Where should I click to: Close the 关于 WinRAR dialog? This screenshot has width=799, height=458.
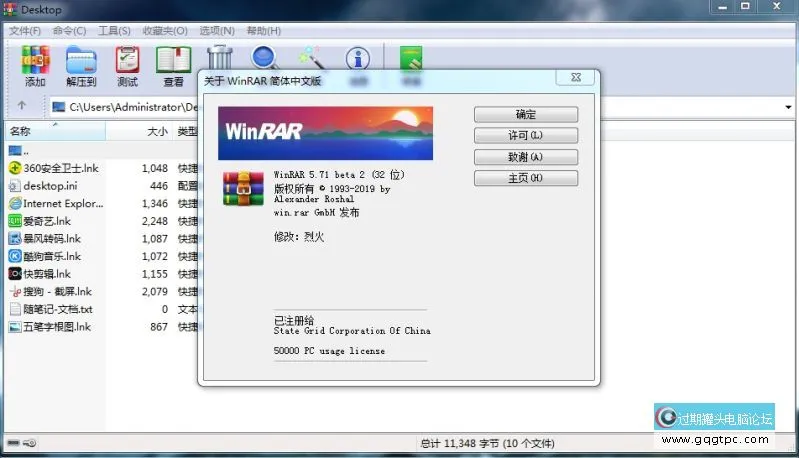tap(576, 77)
